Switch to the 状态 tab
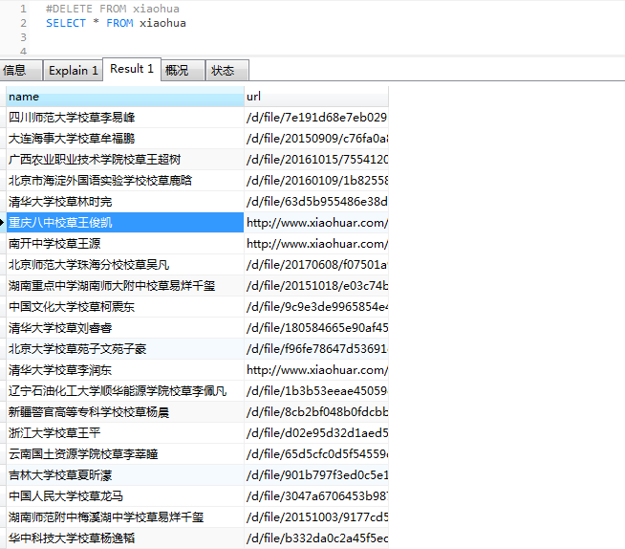 point(227,71)
